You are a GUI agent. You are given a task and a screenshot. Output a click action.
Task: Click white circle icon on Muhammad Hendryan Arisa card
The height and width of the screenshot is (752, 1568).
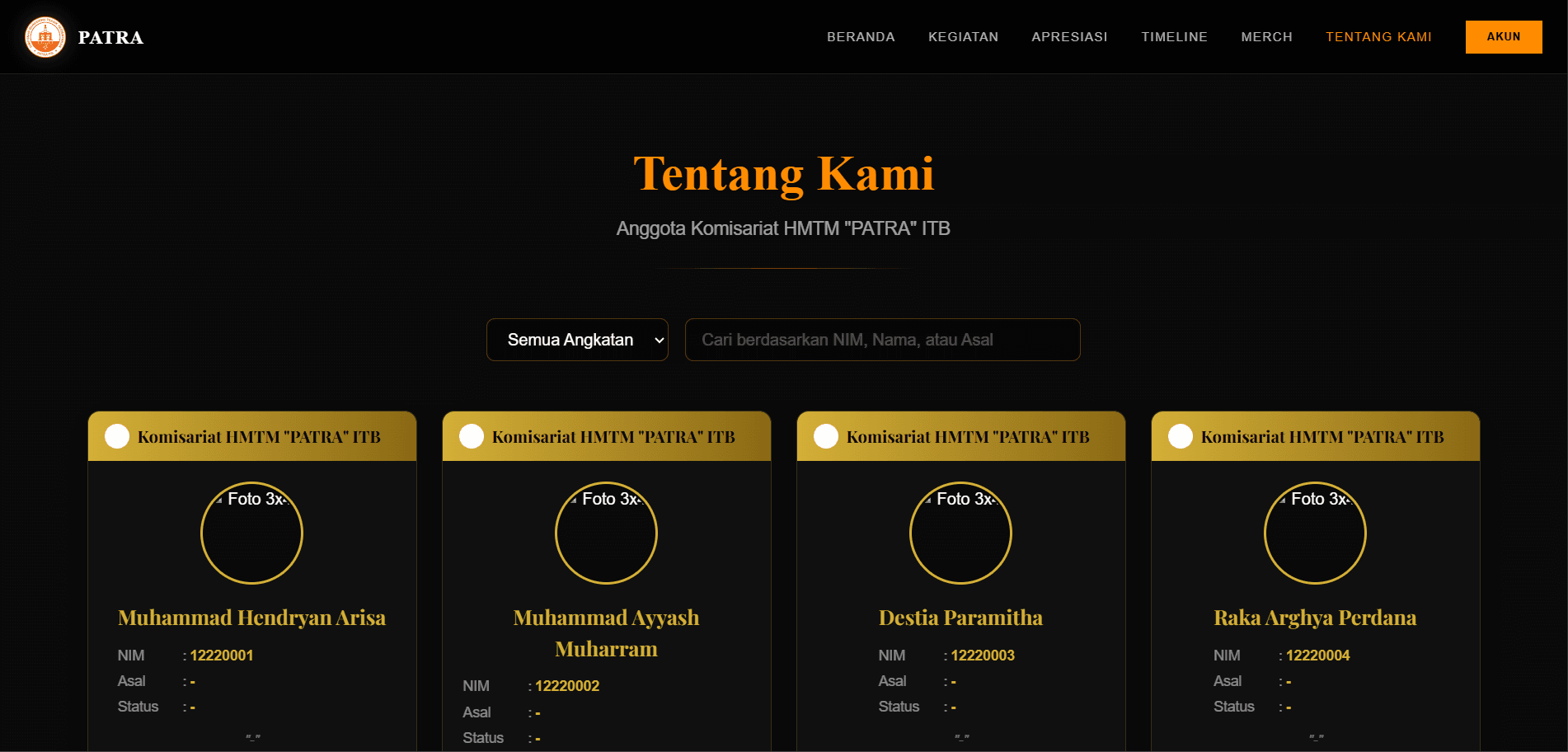pos(117,436)
